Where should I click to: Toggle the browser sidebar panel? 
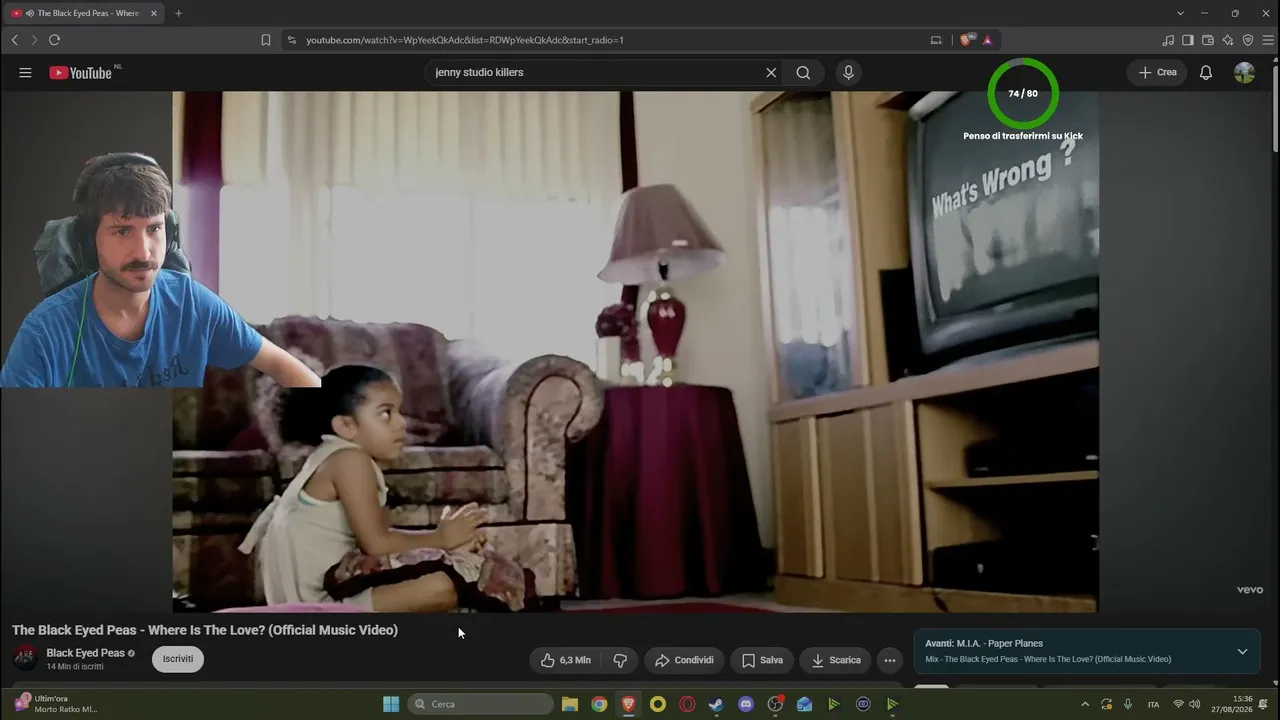click(1188, 40)
